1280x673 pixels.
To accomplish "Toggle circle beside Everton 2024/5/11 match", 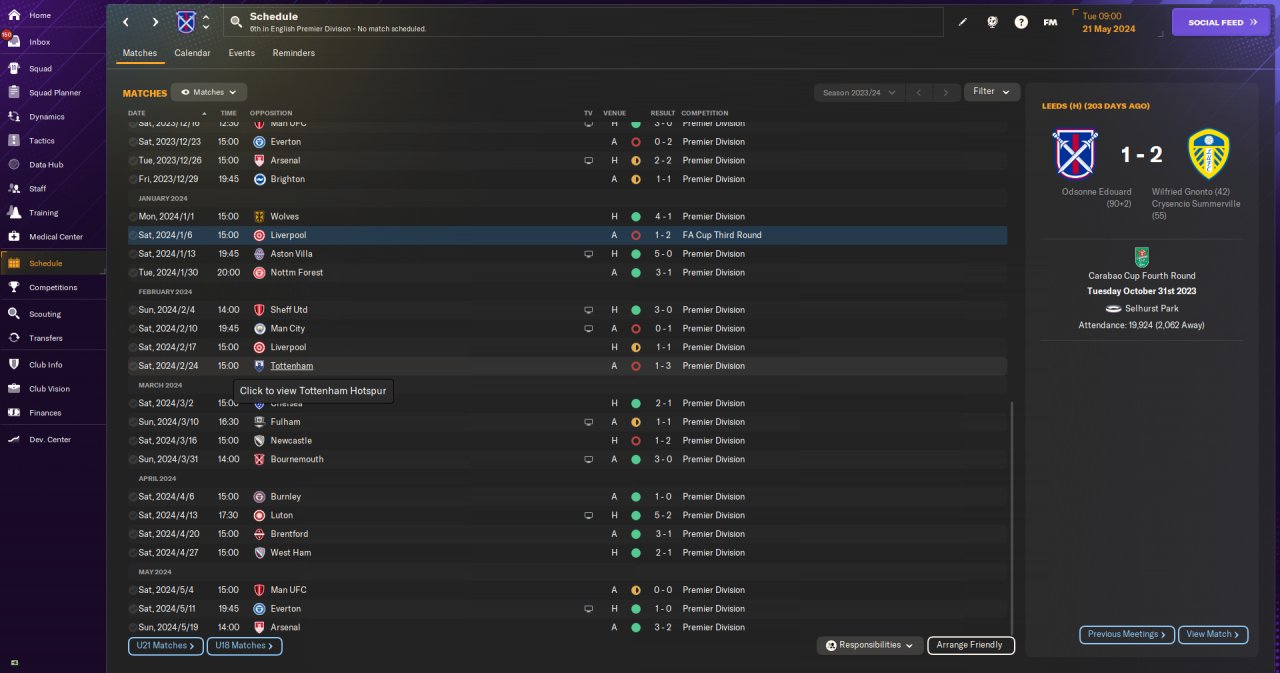I will pos(133,609).
